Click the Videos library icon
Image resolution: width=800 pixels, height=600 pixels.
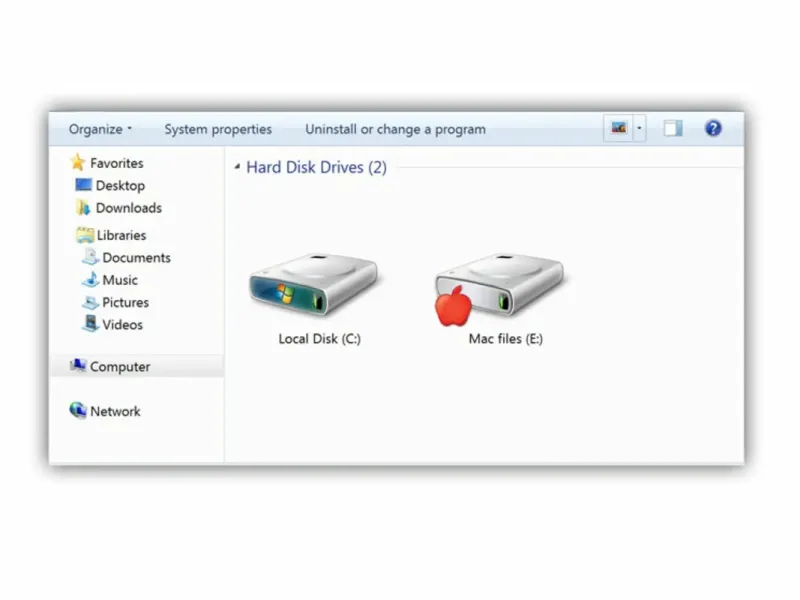[x=91, y=323]
